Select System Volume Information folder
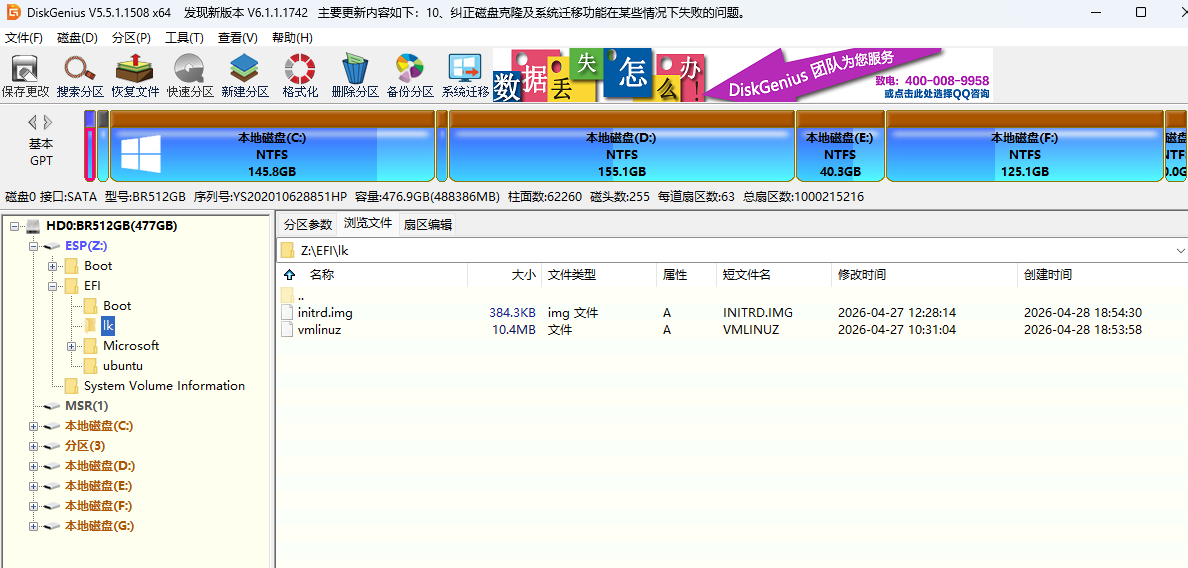 click(164, 385)
